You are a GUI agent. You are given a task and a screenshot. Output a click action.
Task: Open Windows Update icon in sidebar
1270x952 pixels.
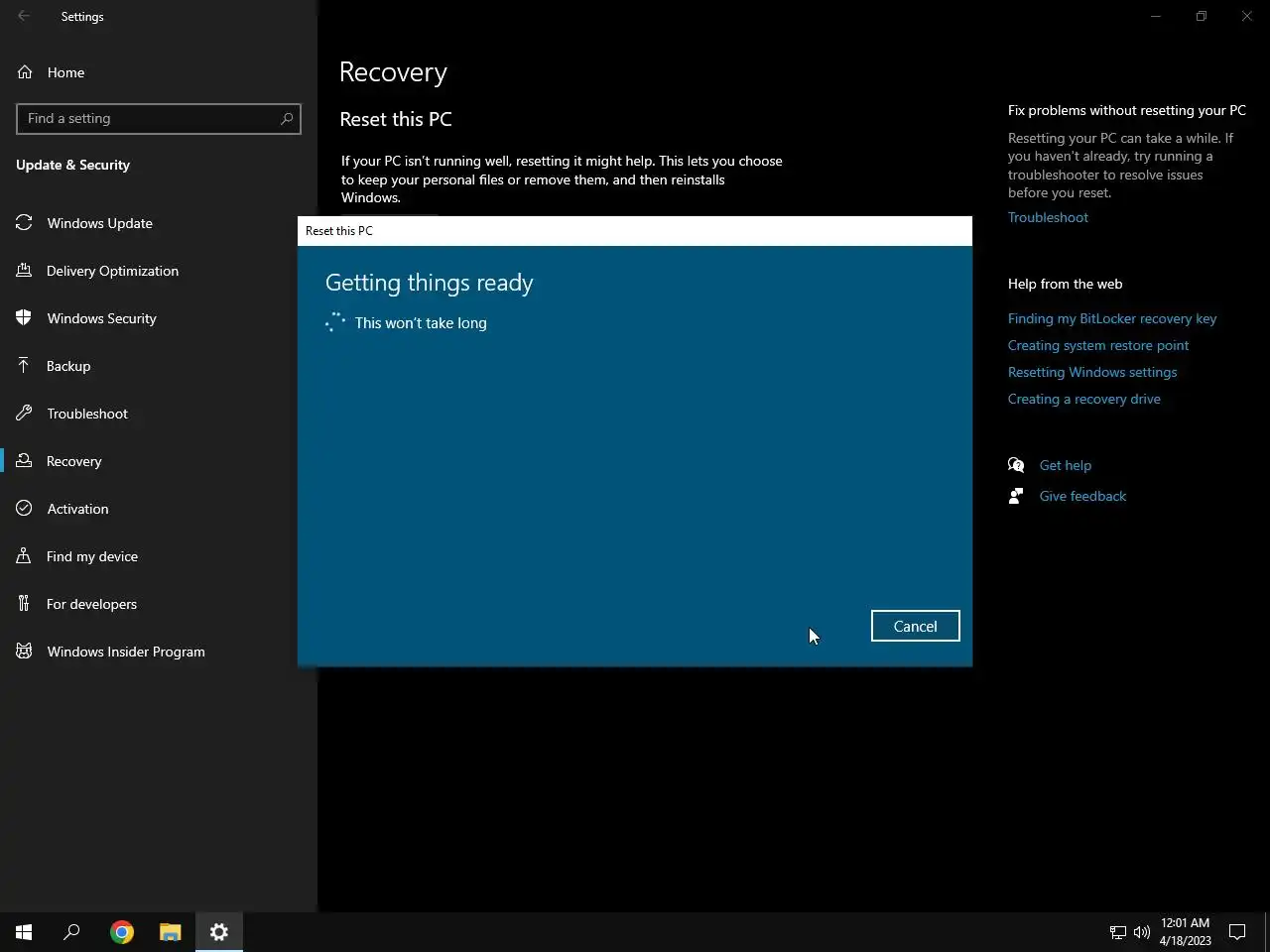click(x=24, y=223)
